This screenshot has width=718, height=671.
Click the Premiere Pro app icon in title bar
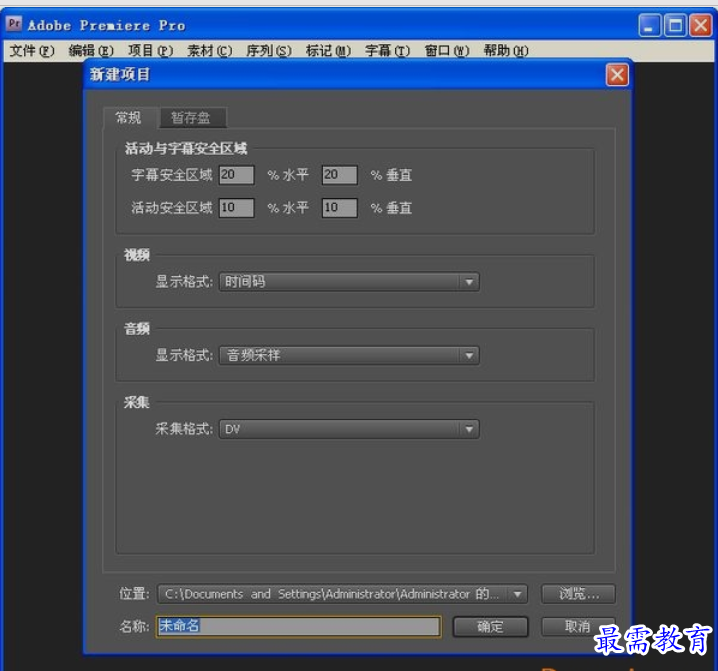(14, 23)
